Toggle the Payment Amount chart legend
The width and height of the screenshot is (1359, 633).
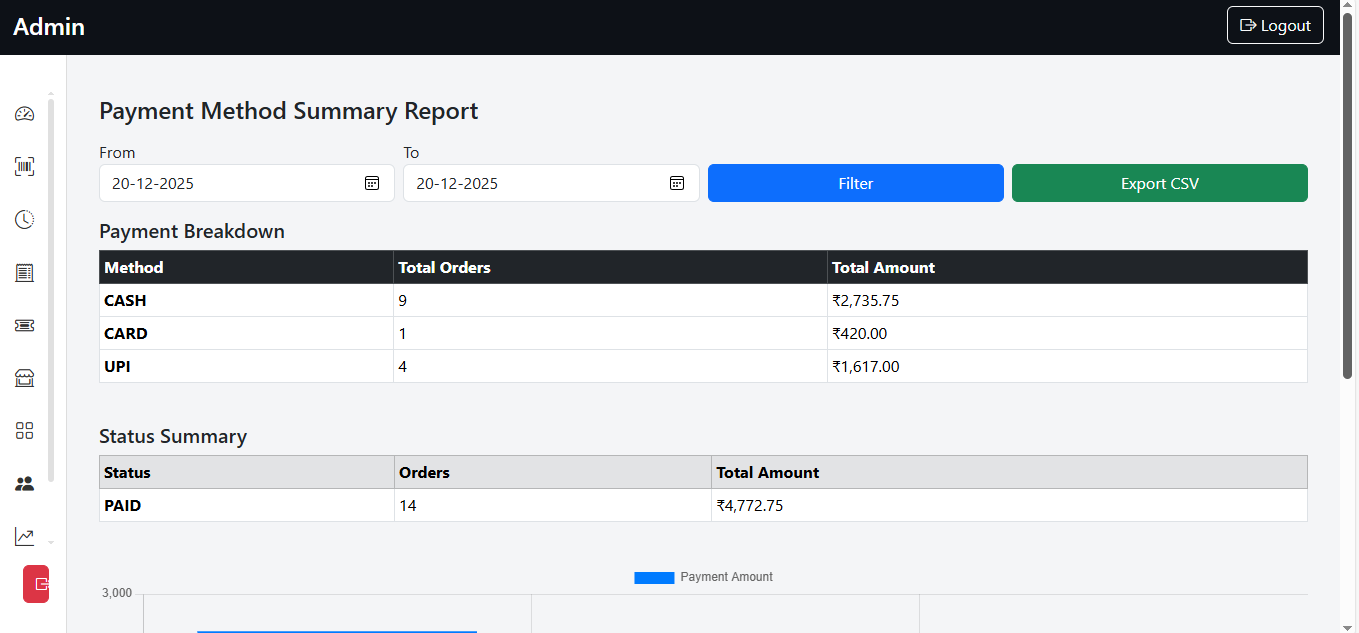(x=702, y=577)
